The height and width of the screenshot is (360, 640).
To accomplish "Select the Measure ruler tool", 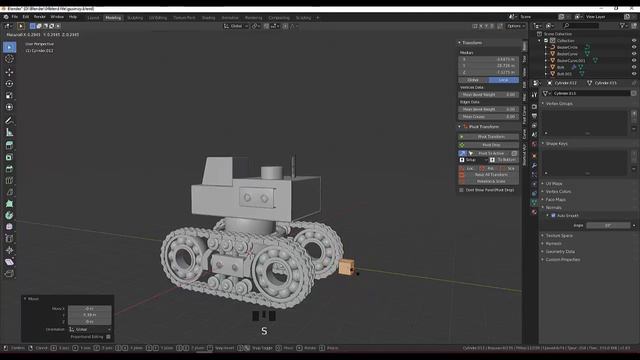I will coord(9,132).
